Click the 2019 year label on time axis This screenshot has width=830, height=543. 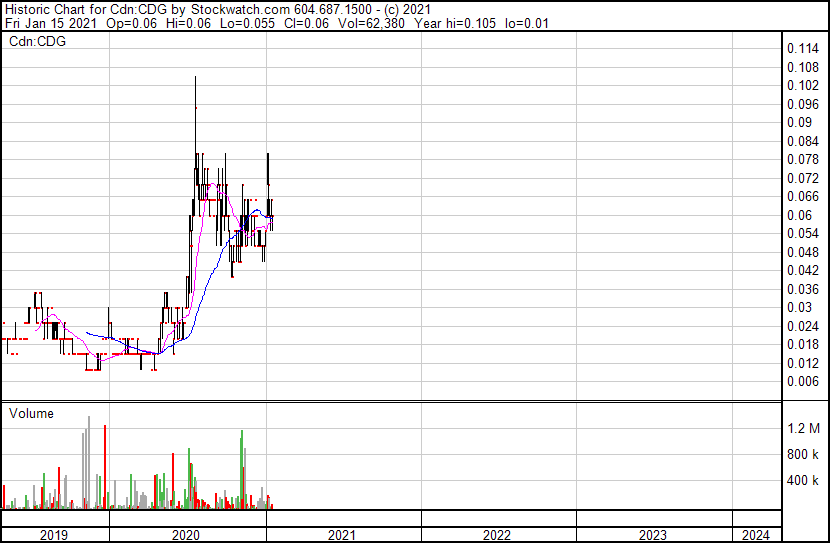[x=54, y=535]
